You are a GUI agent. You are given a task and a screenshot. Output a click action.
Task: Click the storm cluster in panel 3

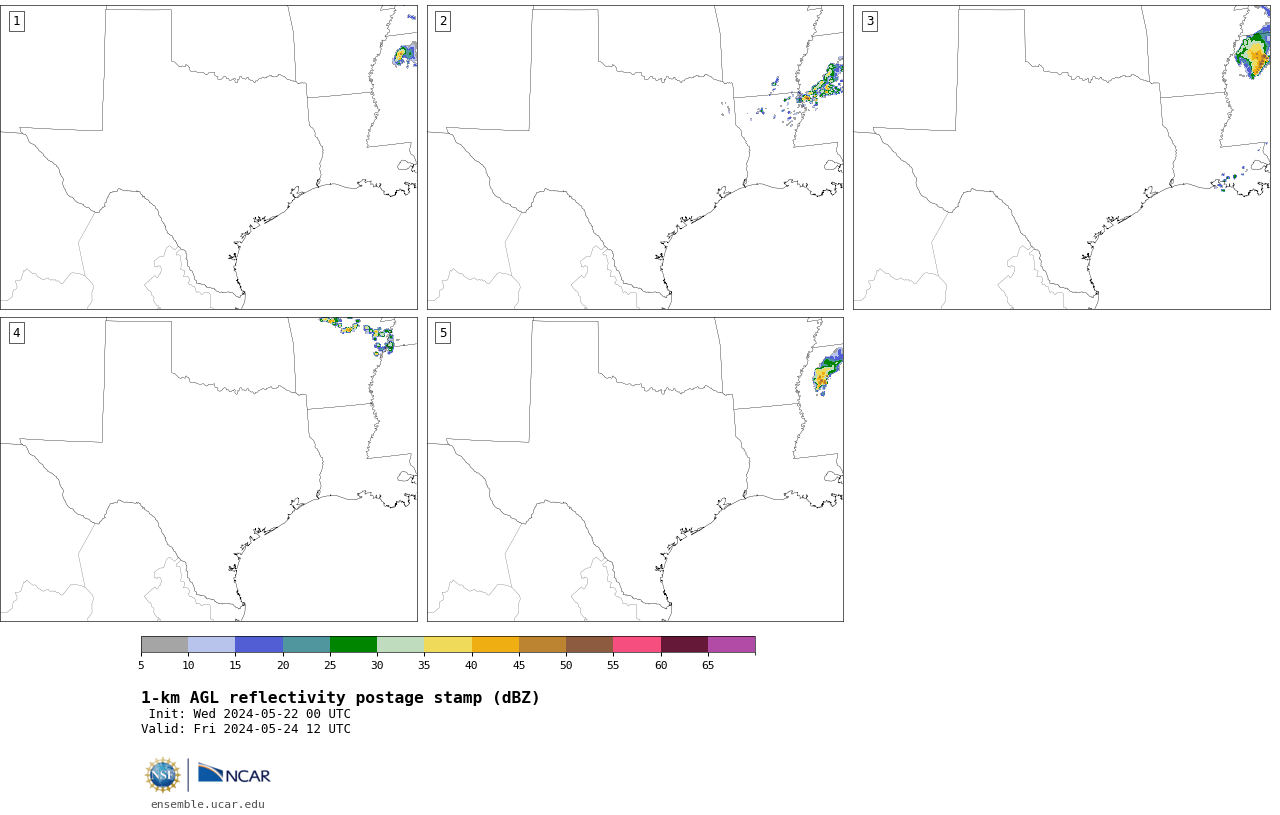coord(1252,54)
